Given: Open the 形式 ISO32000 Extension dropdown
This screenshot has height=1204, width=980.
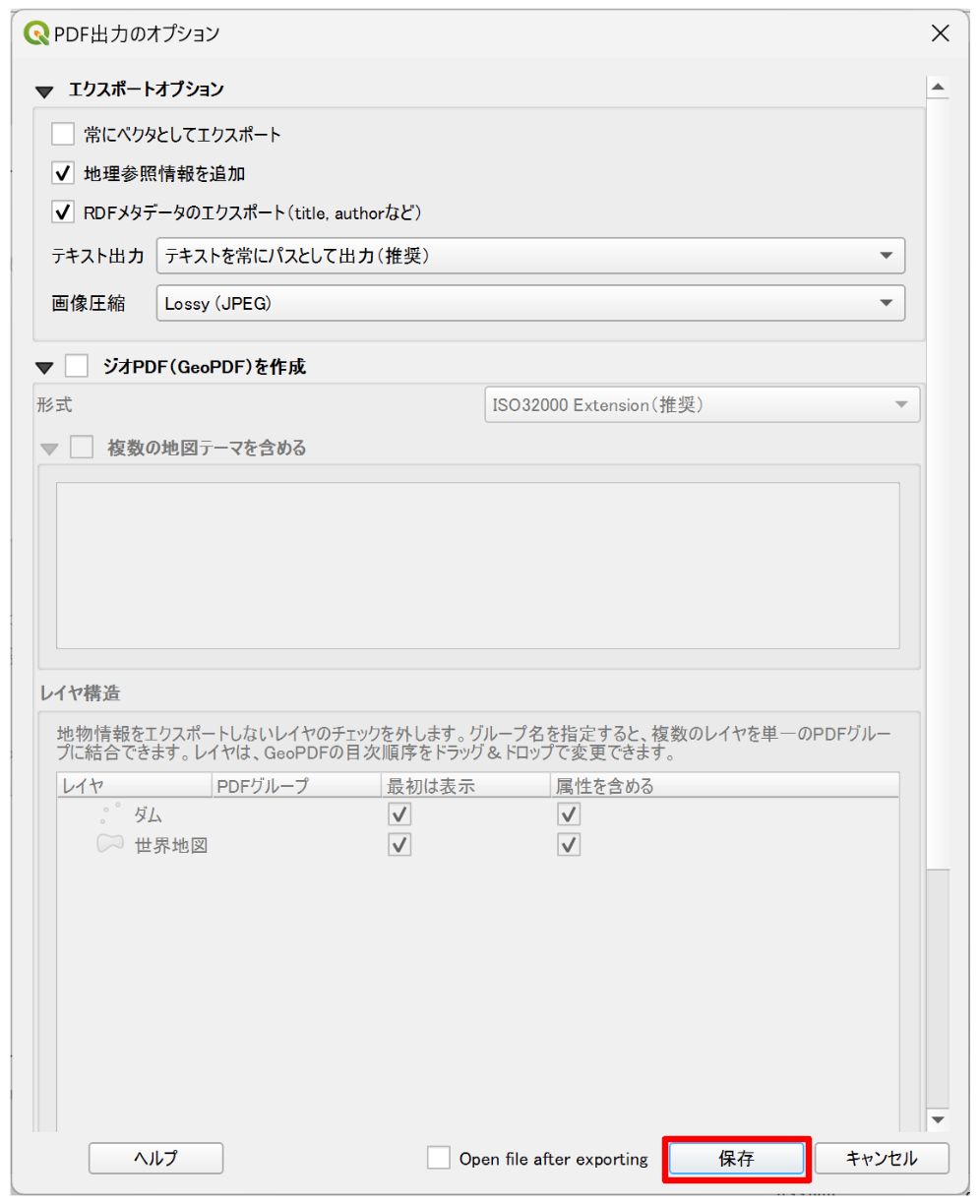Looking at the screenshot, I should pos(703,405).
